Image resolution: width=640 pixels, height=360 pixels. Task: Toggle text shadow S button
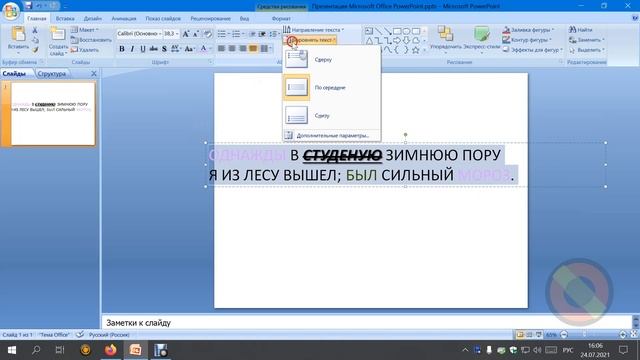[x=164, y=49]
